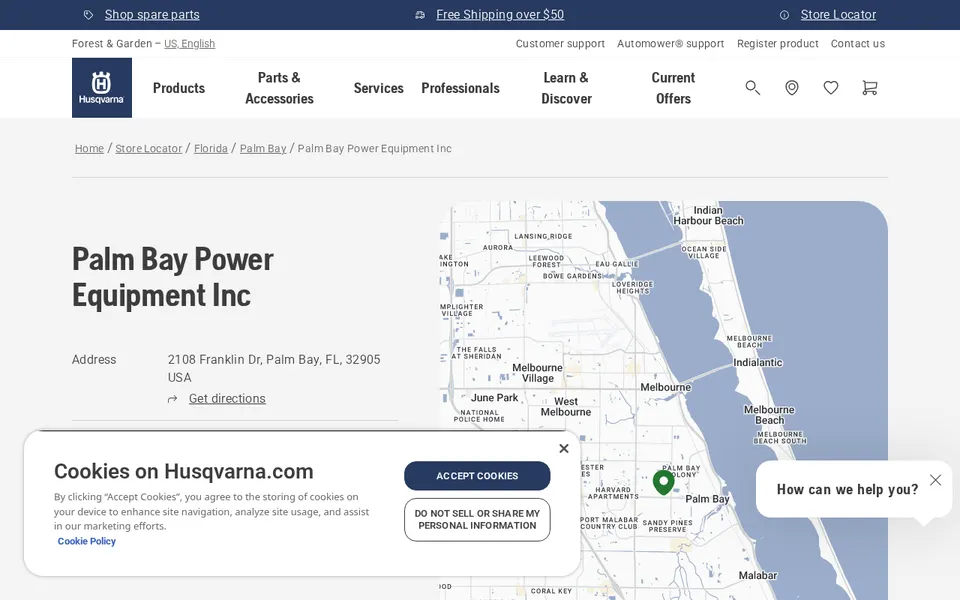Open Automower® support link
960x600 pixels.
point(670,43)
